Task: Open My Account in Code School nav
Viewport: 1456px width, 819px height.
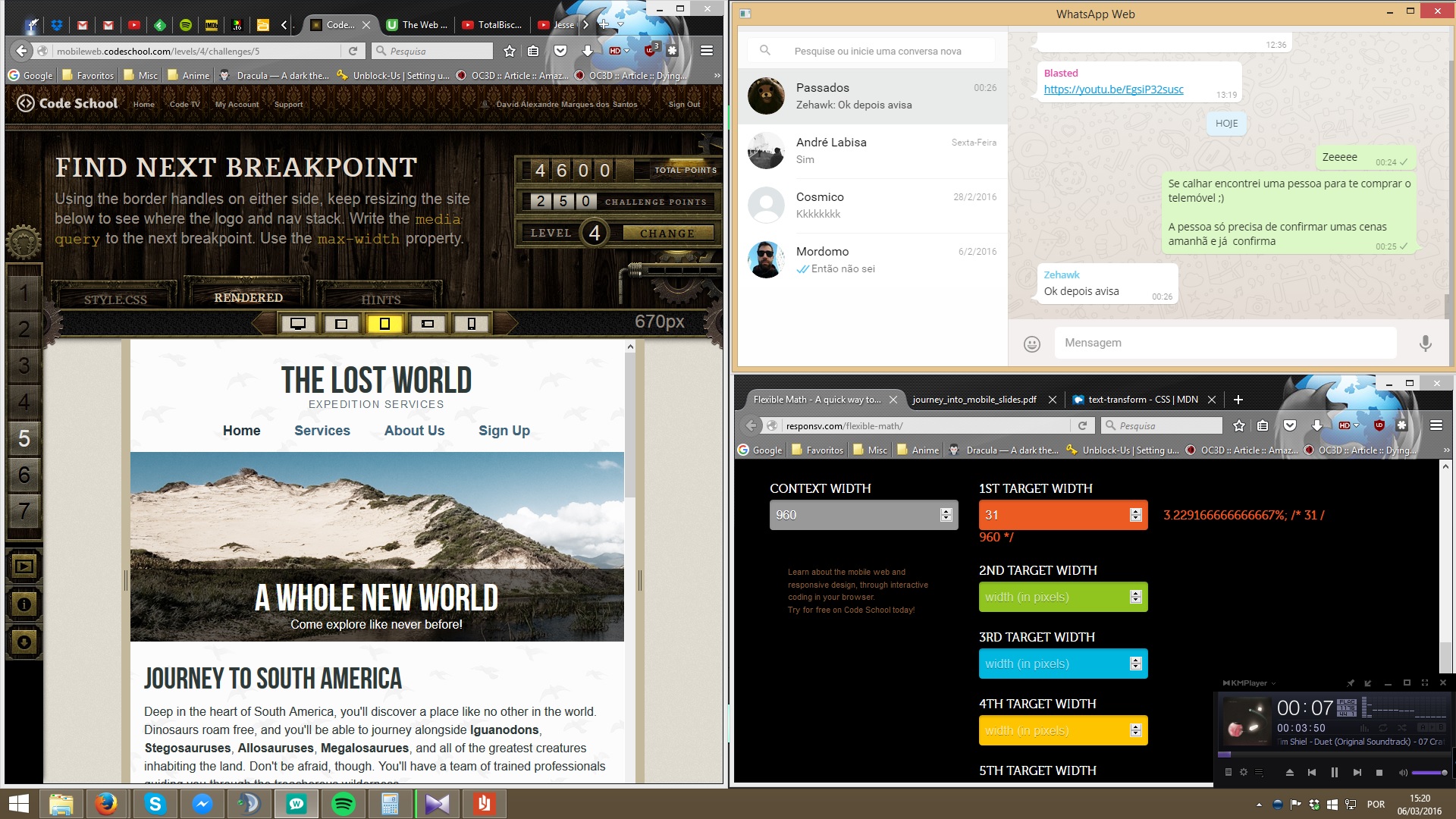Action: (x=237, y=105)
